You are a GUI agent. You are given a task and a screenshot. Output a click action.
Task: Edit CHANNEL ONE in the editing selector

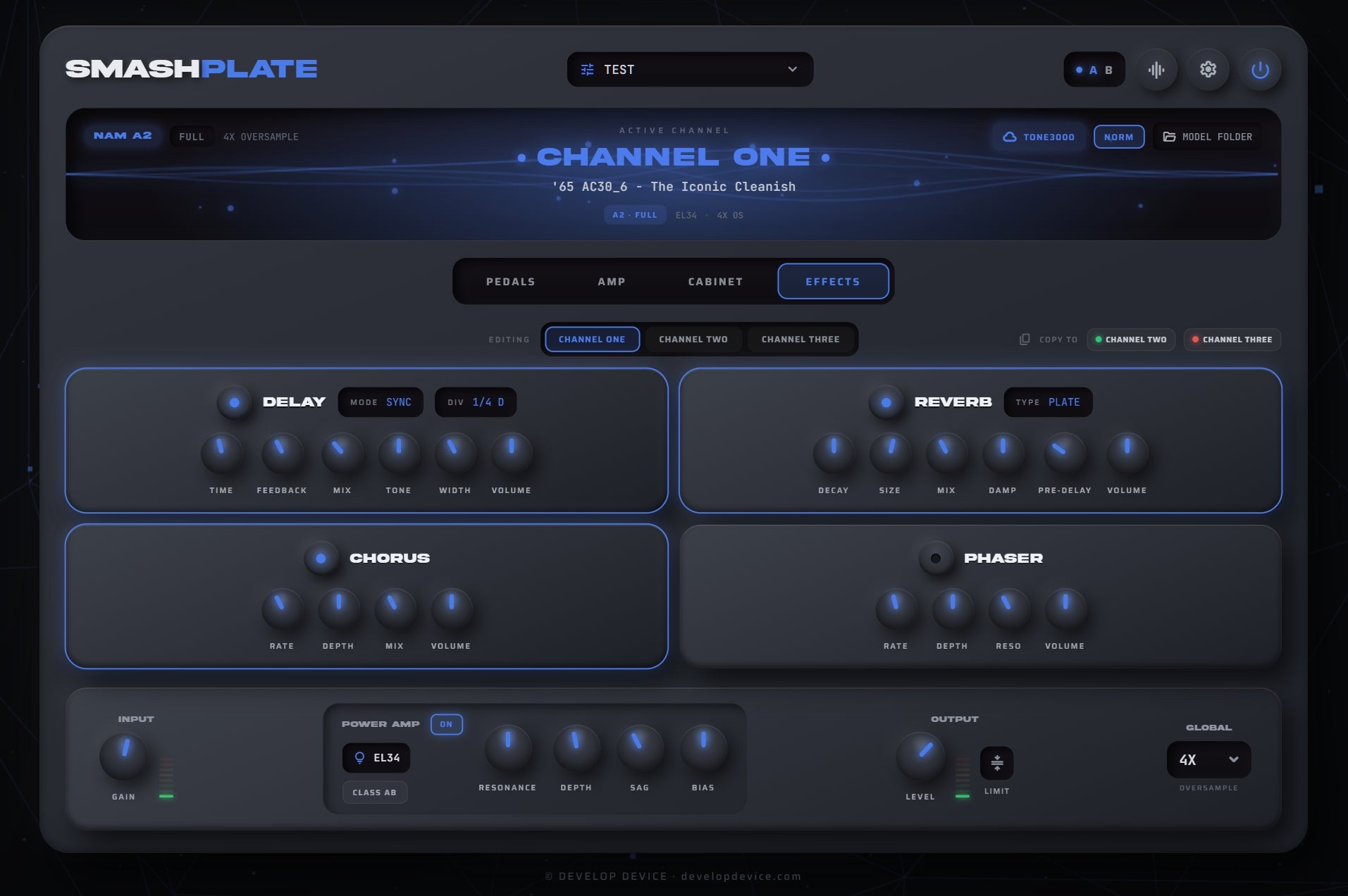[592, 340]
